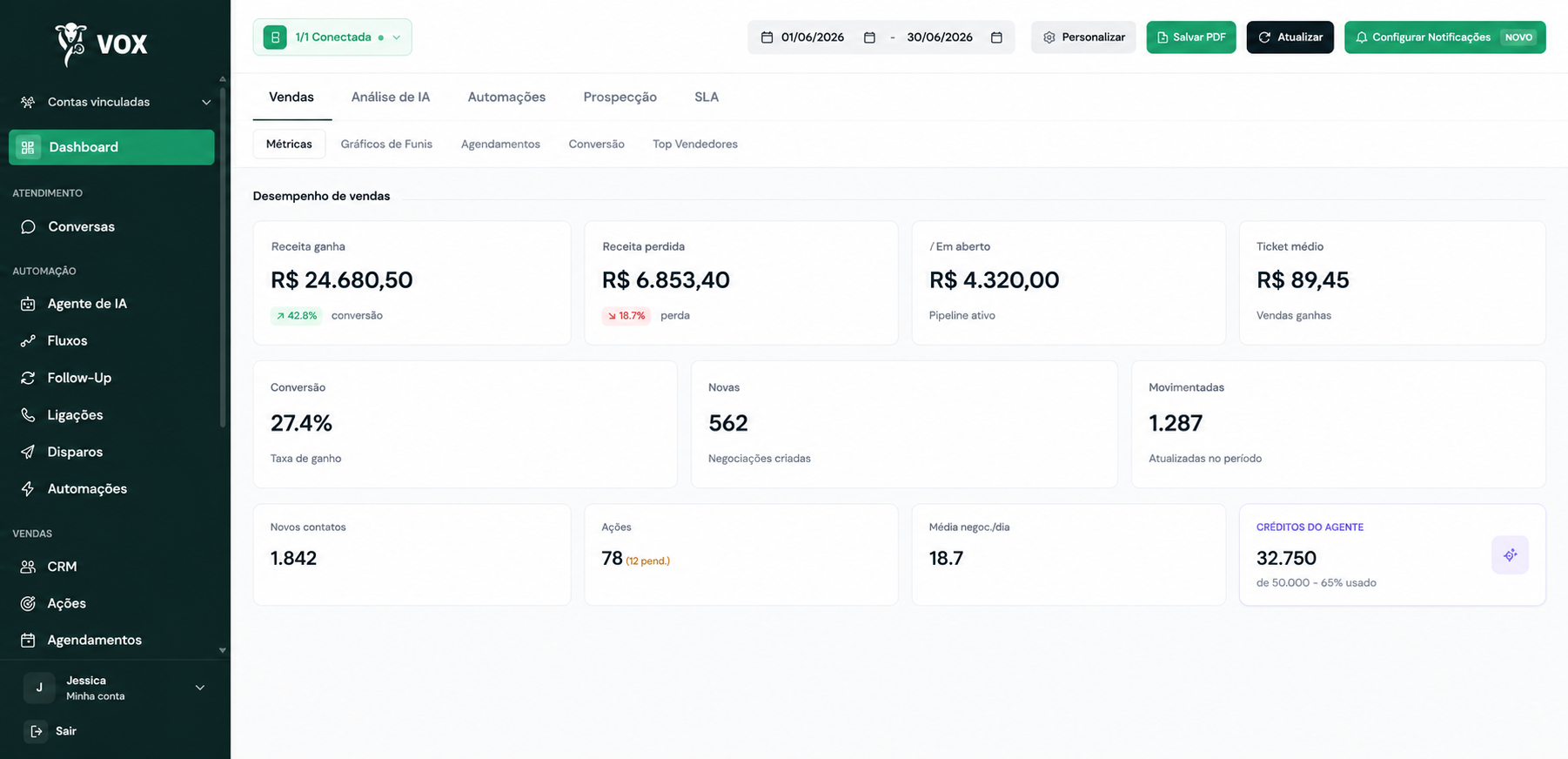Click the 18.7% perda badge
1568x759 pixels.
pyautogui.click(x=627, y=316)
